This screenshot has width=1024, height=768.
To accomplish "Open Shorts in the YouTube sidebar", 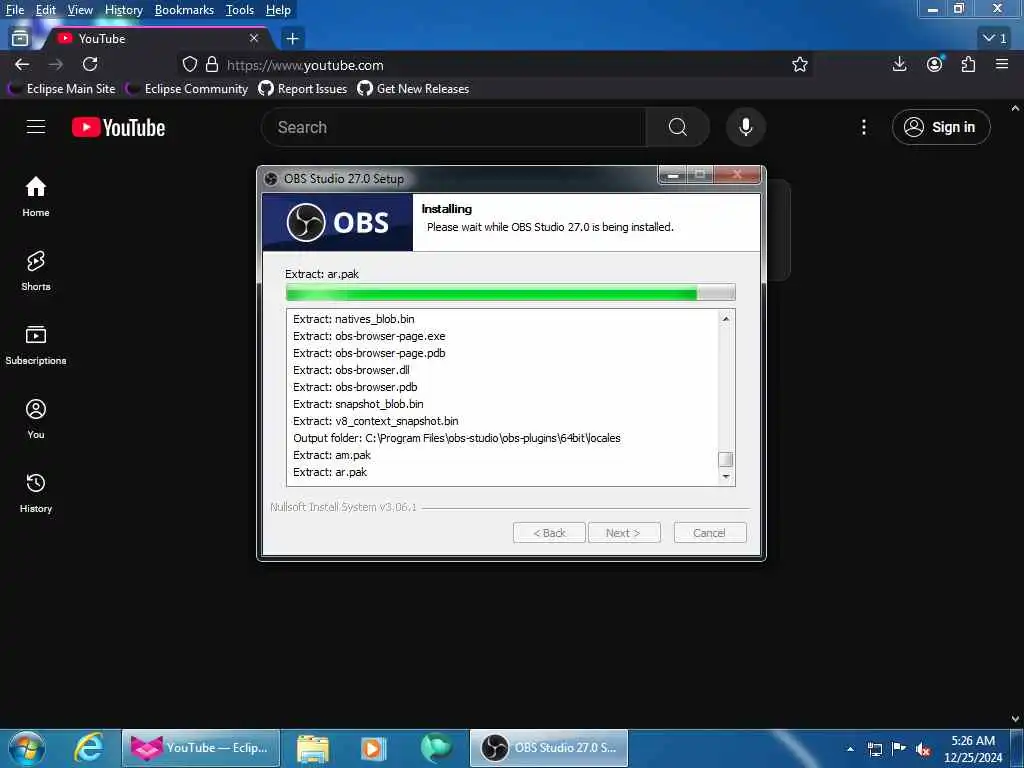I will click(36, 270).
